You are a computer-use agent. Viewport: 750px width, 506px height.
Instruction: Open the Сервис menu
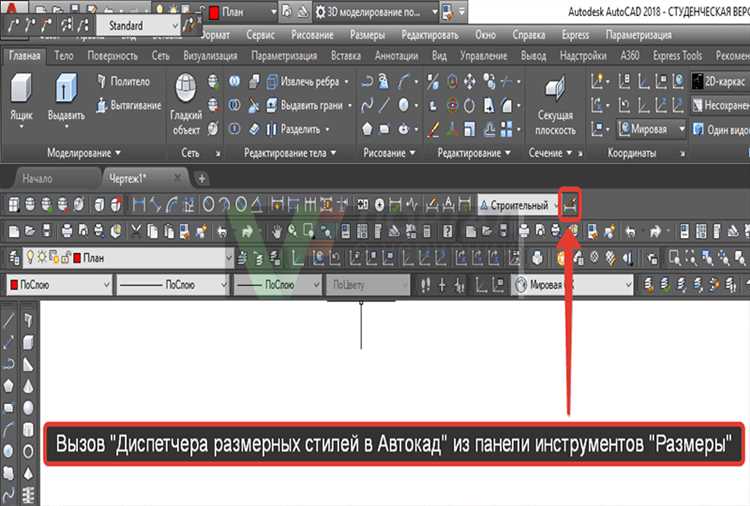pos(260,35)
